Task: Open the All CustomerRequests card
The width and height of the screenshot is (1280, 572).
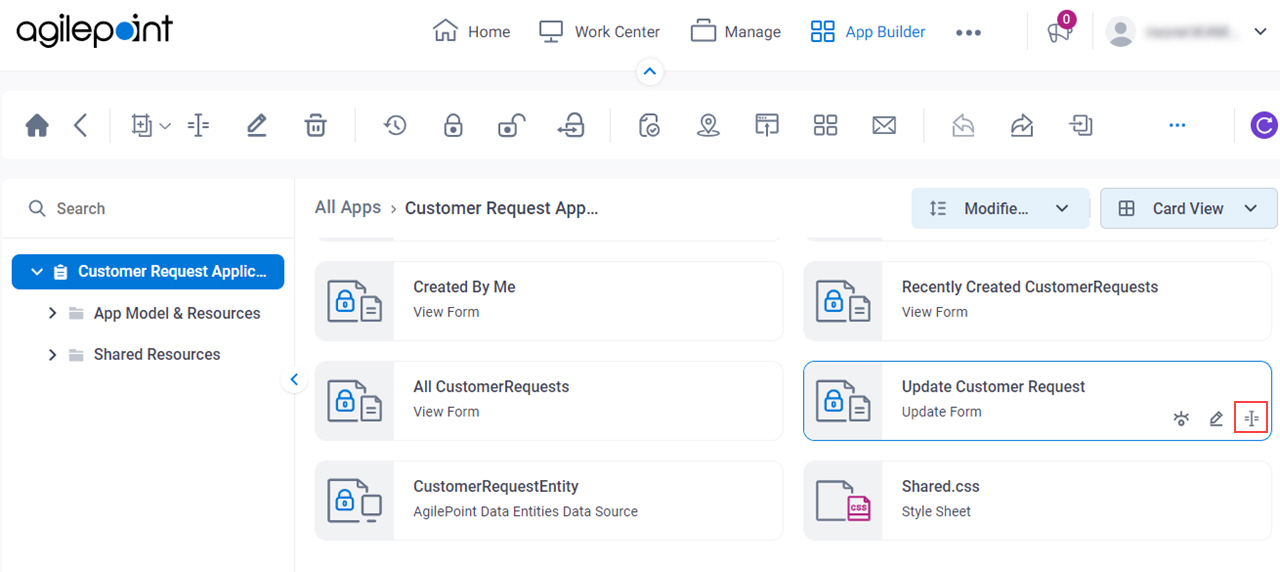Action: click(x=549, y=401)
